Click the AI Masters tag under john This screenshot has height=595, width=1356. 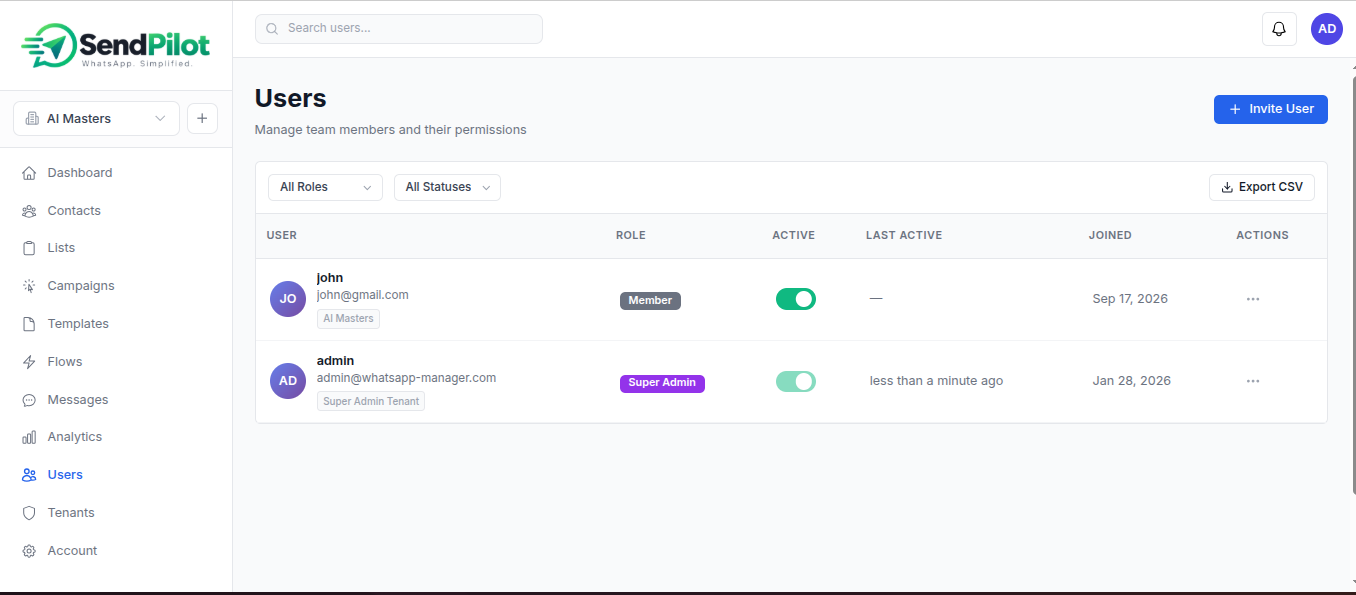pos(348,319)
